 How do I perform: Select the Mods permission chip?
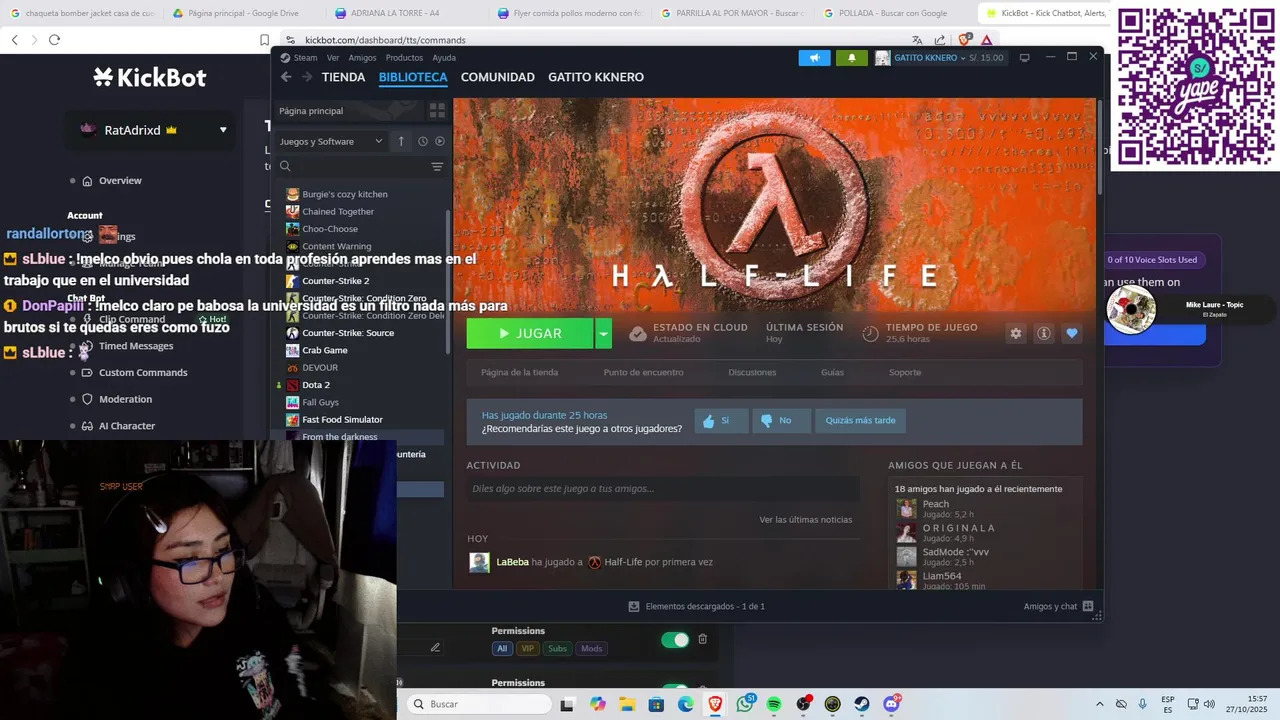tap(592, 649)
